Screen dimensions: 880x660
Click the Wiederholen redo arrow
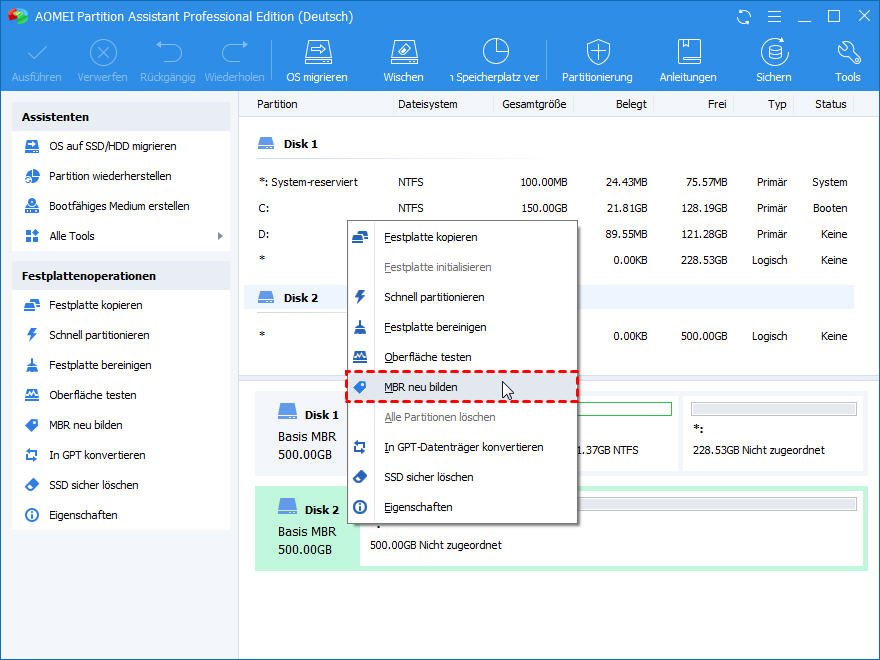235,52
